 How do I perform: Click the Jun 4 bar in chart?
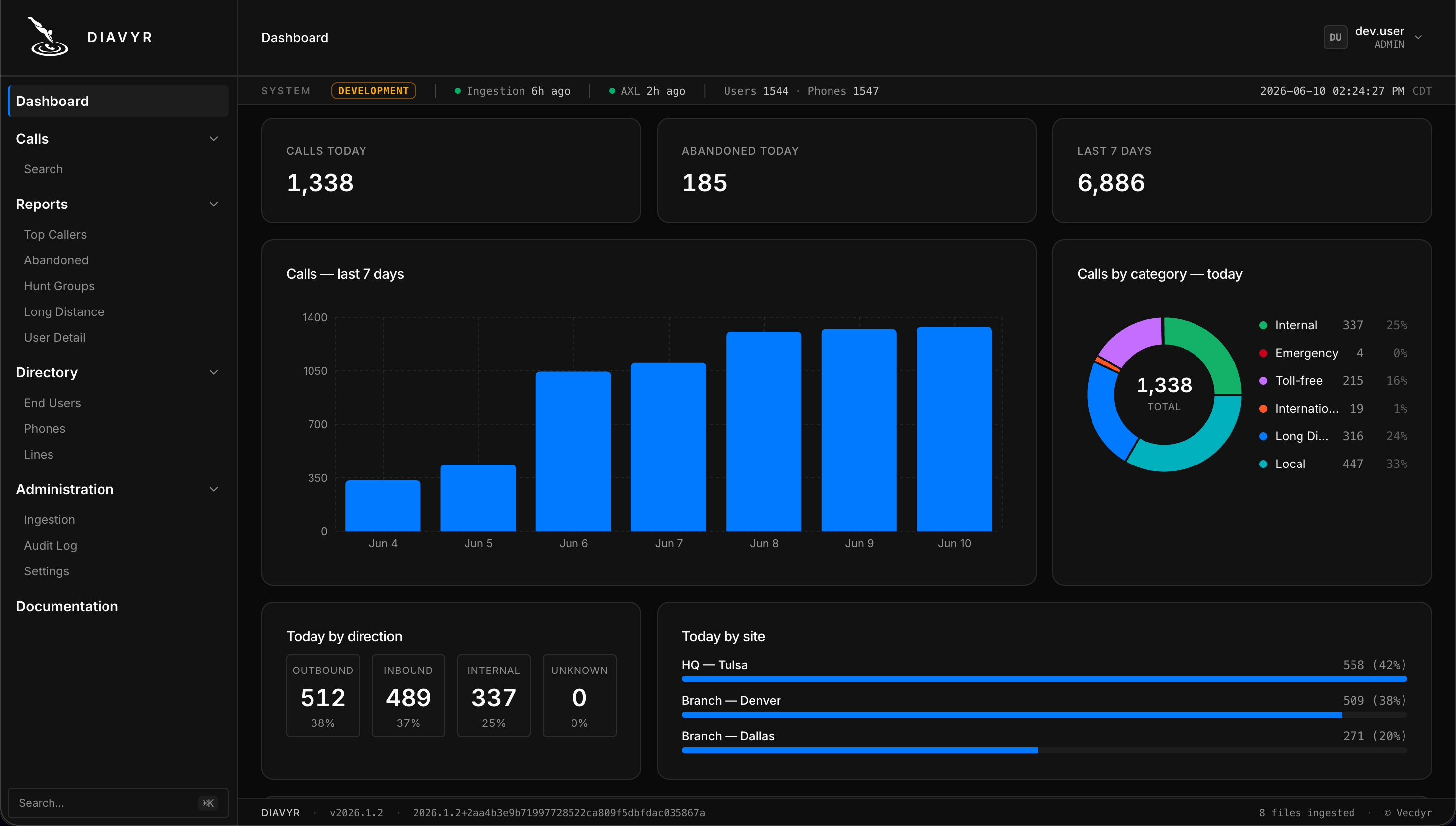click(383, 506)
